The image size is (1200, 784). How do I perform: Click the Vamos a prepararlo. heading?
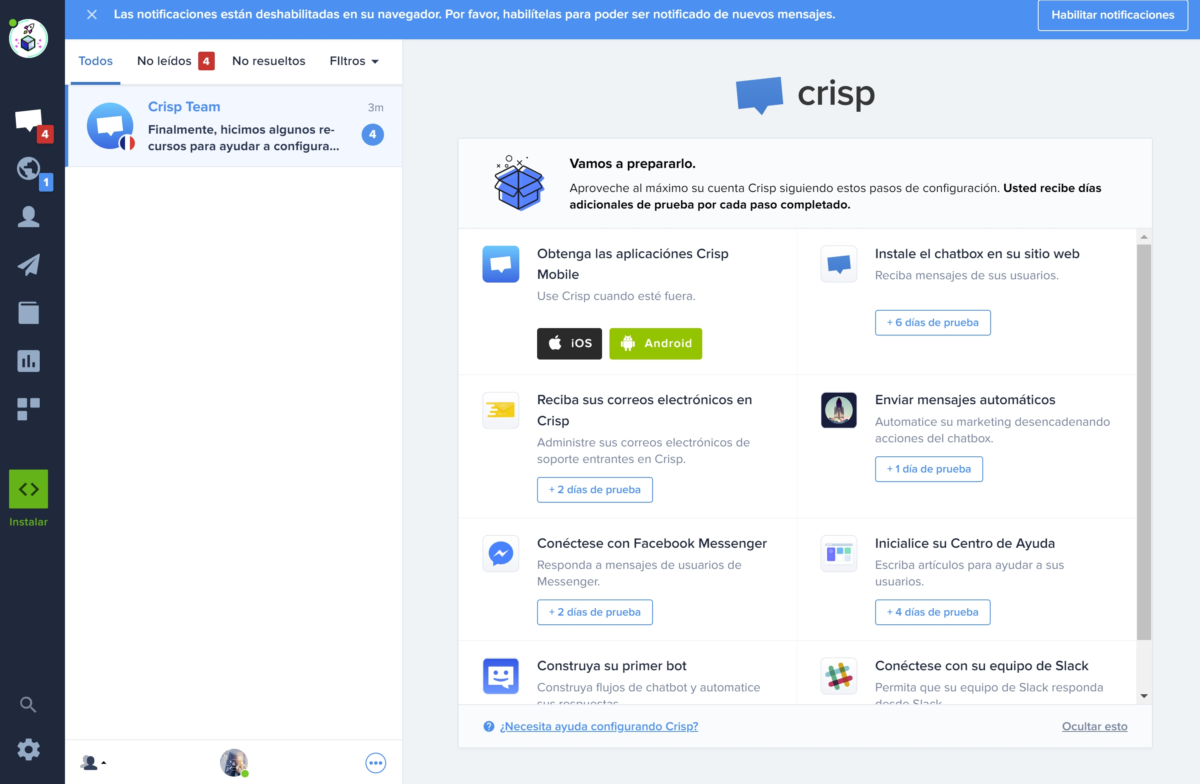point(632,164)
